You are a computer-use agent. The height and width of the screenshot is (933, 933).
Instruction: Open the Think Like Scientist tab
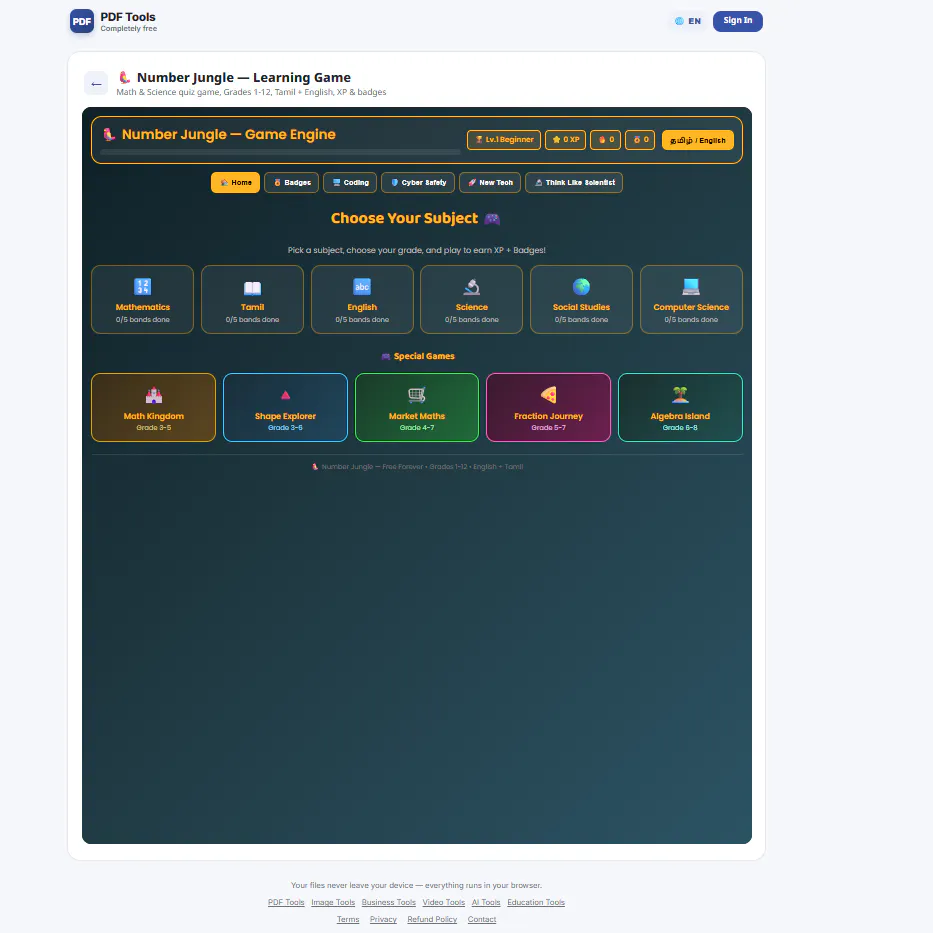pyautogui.click(x=574, y=183)
